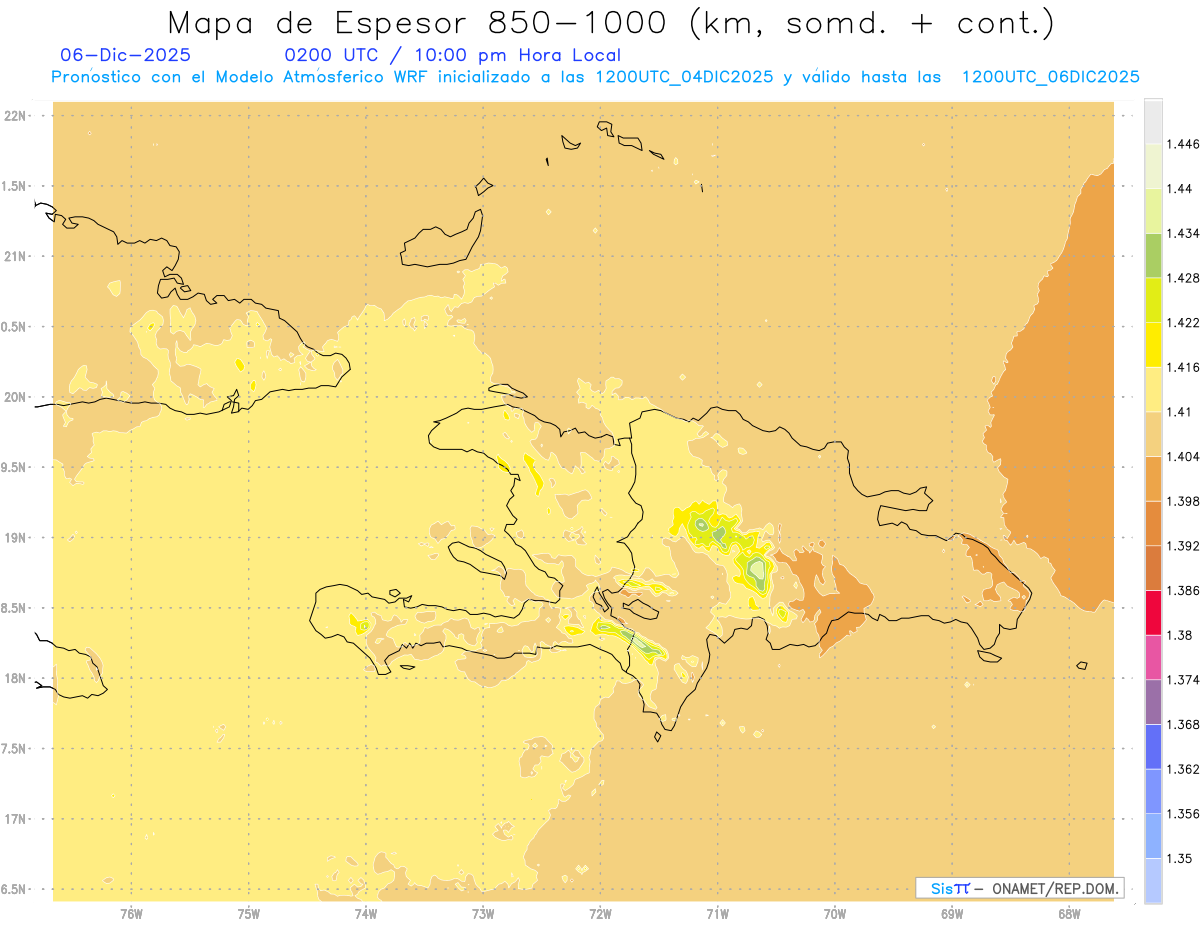This screenshot has height=927, width=1200.
Task: Click the legend value '1.362'
Action: pyautogui.click(x=1183, y=769)
